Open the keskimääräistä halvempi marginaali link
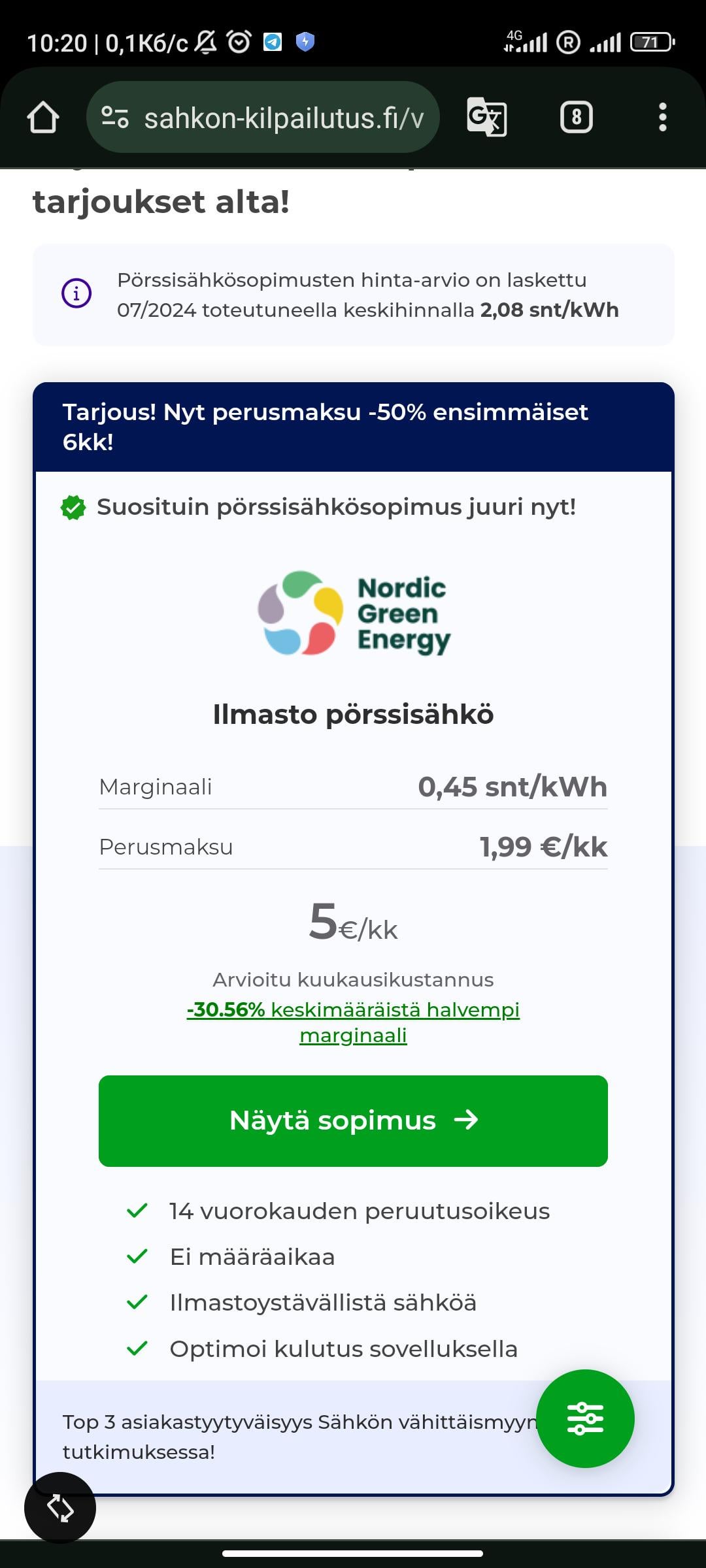This screenshot has width=706, height=1568. (353, 1022)
